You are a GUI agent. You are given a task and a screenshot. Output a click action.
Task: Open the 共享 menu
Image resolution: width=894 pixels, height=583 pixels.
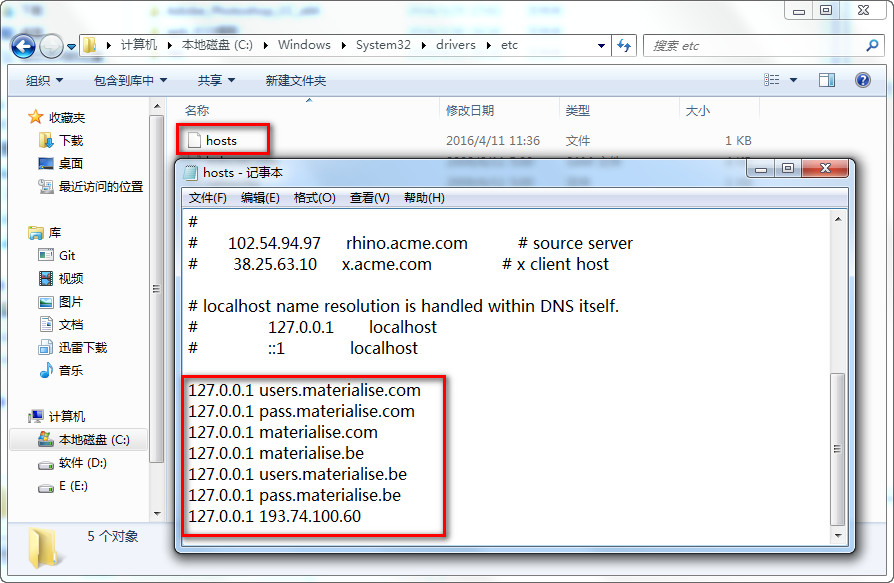coord(216,80)
